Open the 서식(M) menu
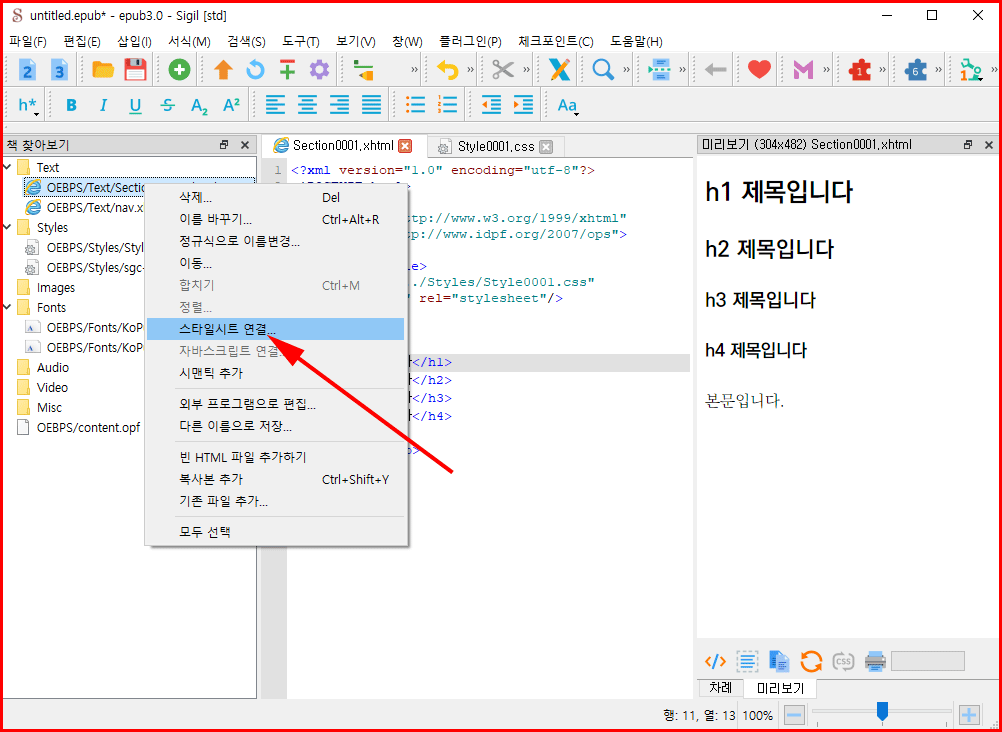This screenshot has height=732, width=1002. click(189, 42)
